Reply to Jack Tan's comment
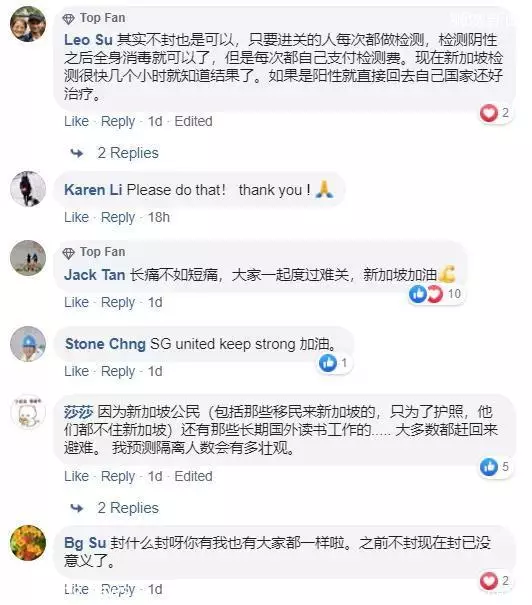The width and height of the screenshot is (532, 605). (x=118, y=302)
